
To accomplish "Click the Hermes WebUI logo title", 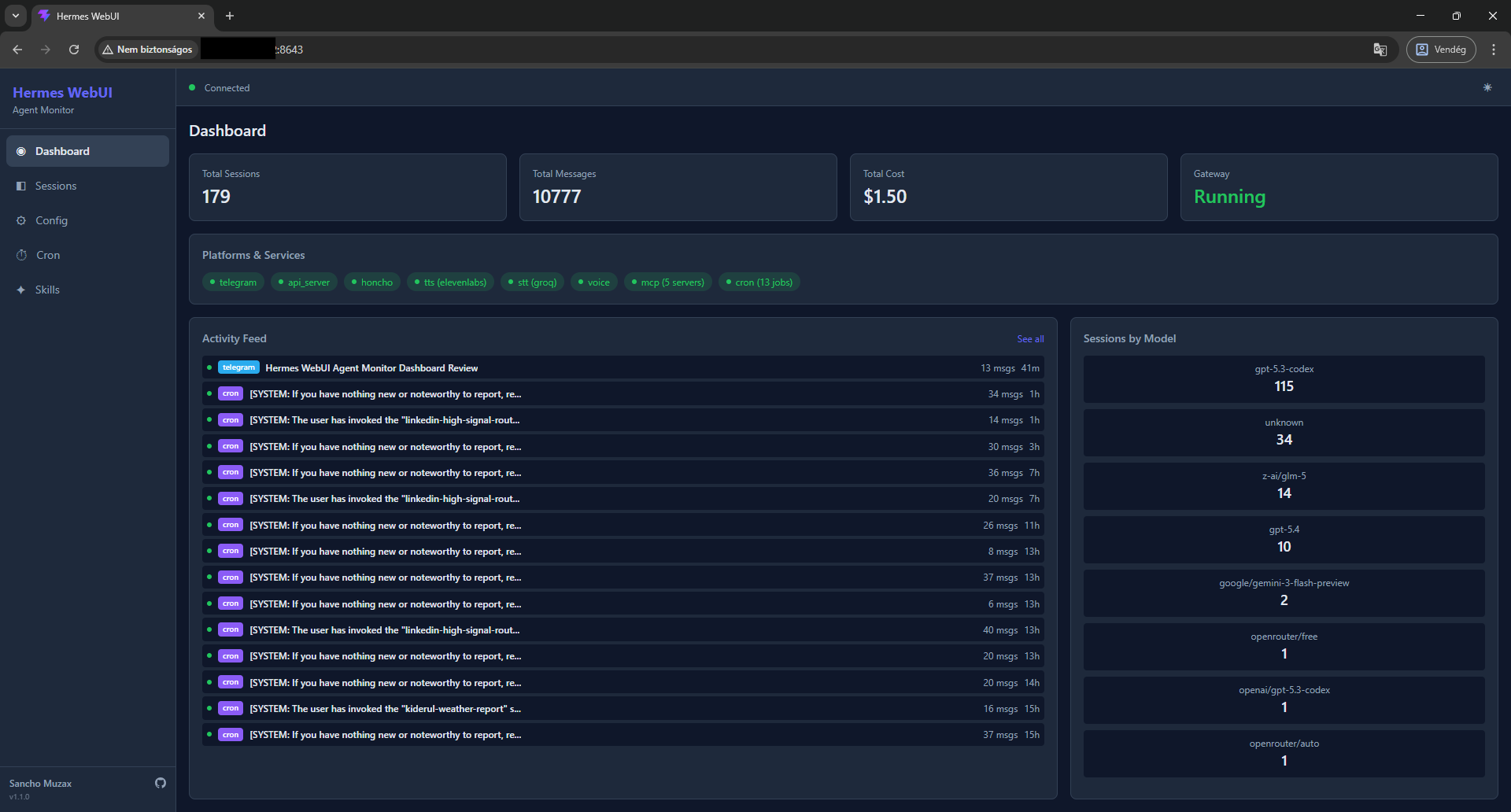I will (x=62, y=92).
